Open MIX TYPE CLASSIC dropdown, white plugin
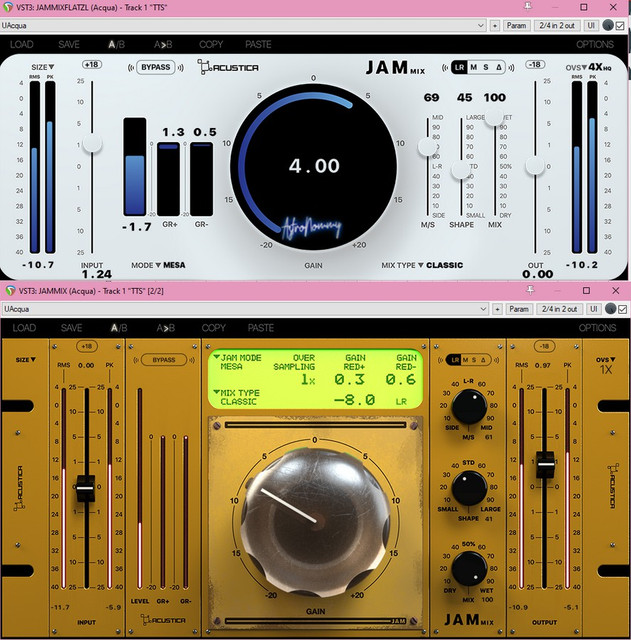 tap(422, 265)
